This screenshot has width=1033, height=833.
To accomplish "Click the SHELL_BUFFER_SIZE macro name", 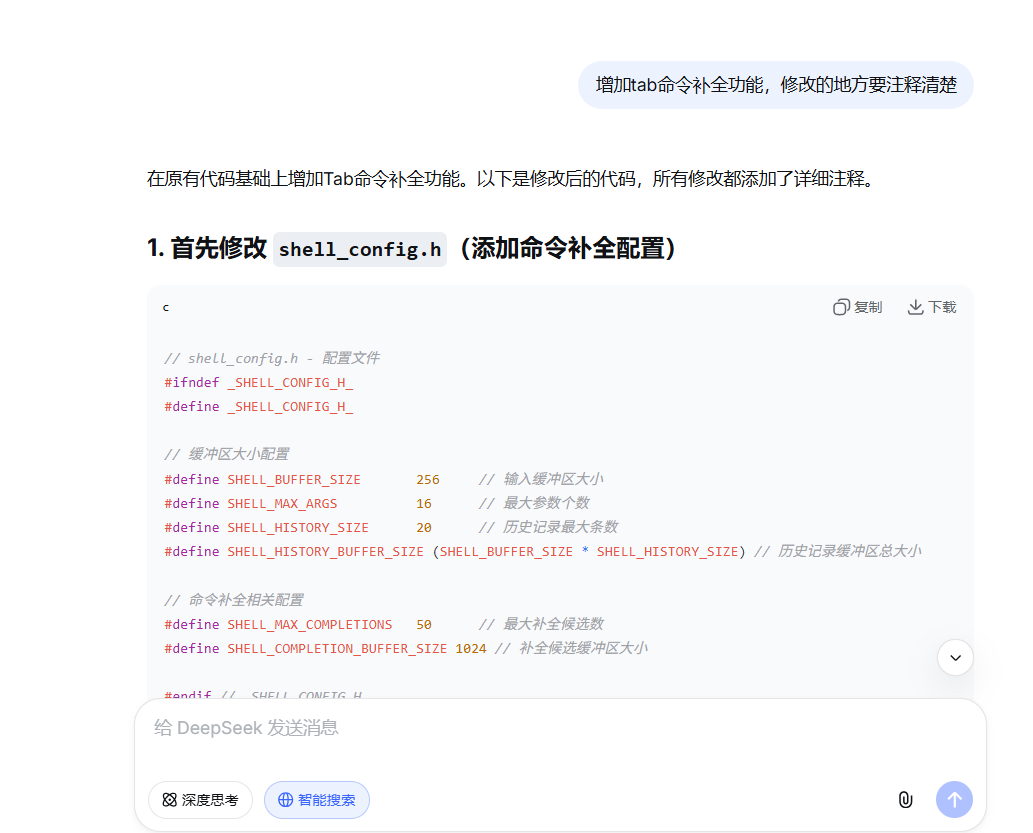I will click(294, 479).
